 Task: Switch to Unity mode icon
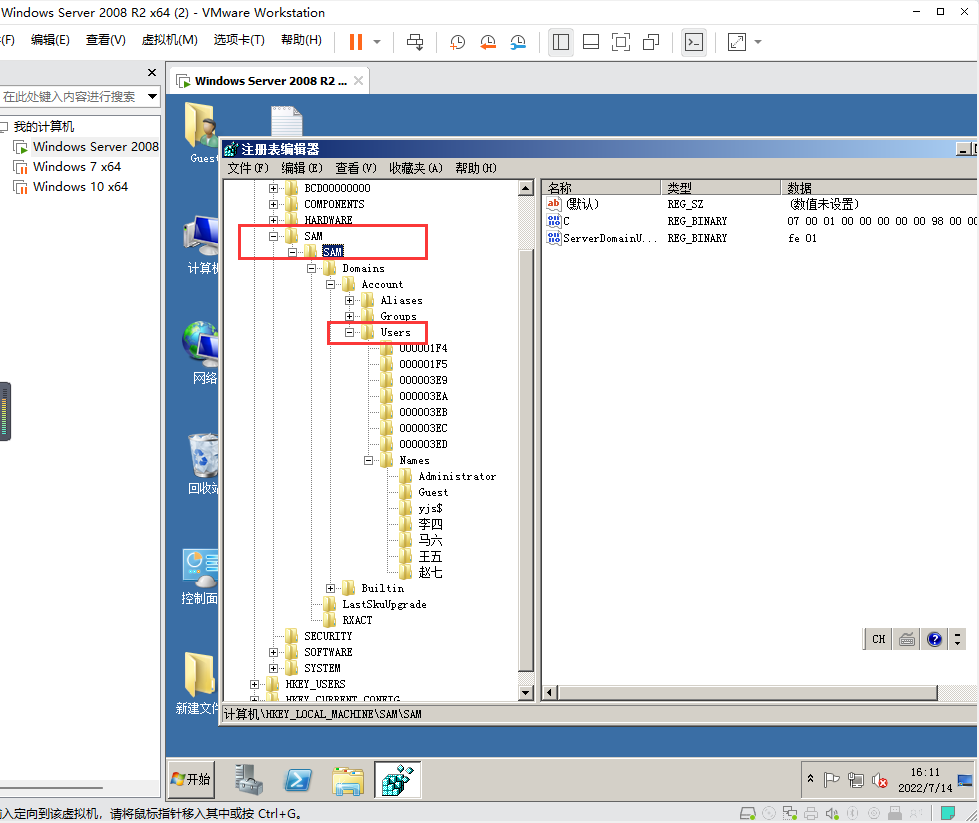point(651,42)
